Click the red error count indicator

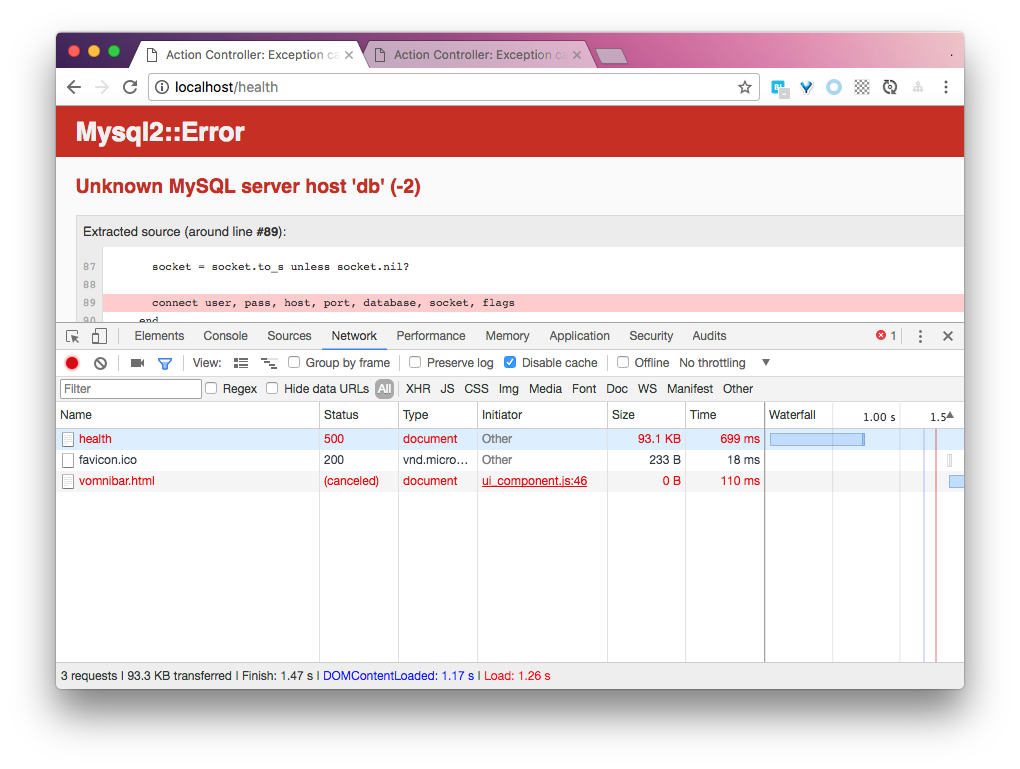886,336
